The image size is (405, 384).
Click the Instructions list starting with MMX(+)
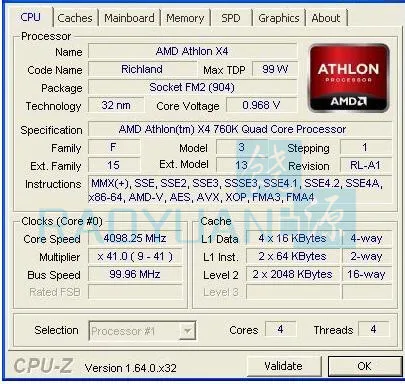click(240, 190)
